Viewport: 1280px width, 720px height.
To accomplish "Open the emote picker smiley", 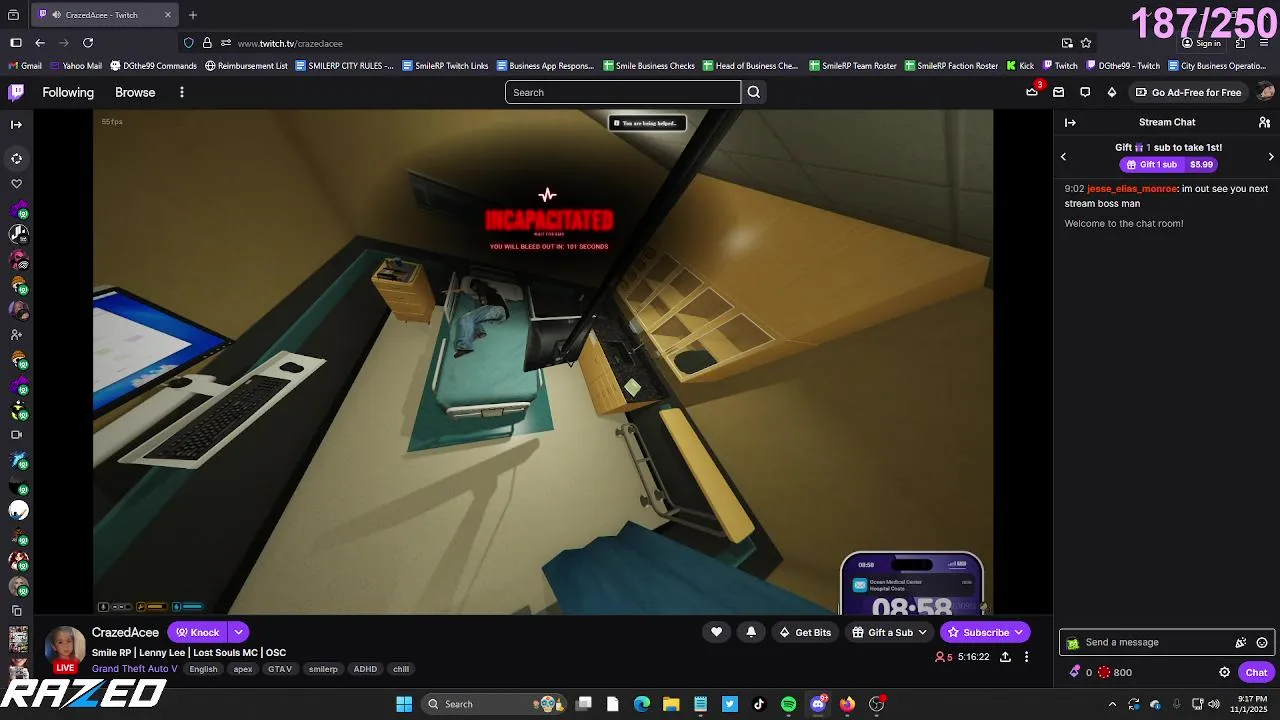I will click(x=1262, y=643).
